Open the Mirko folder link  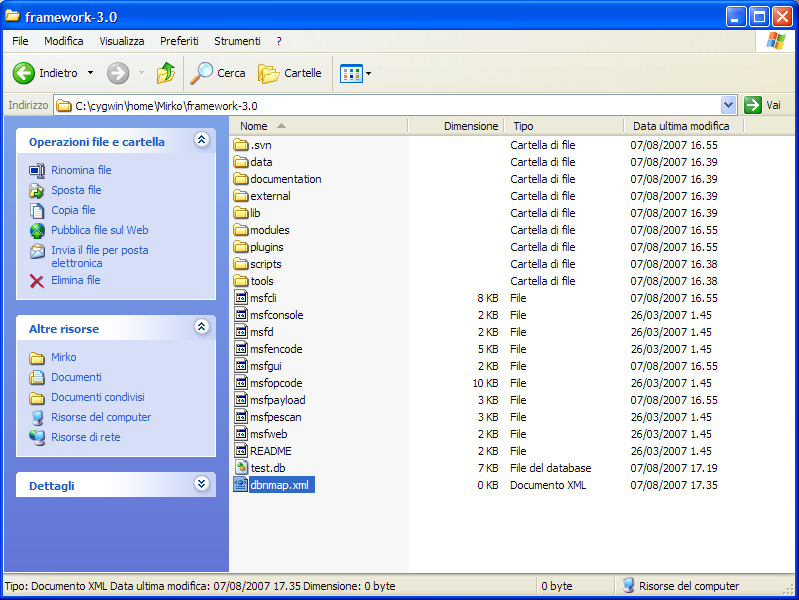(64, 357)
